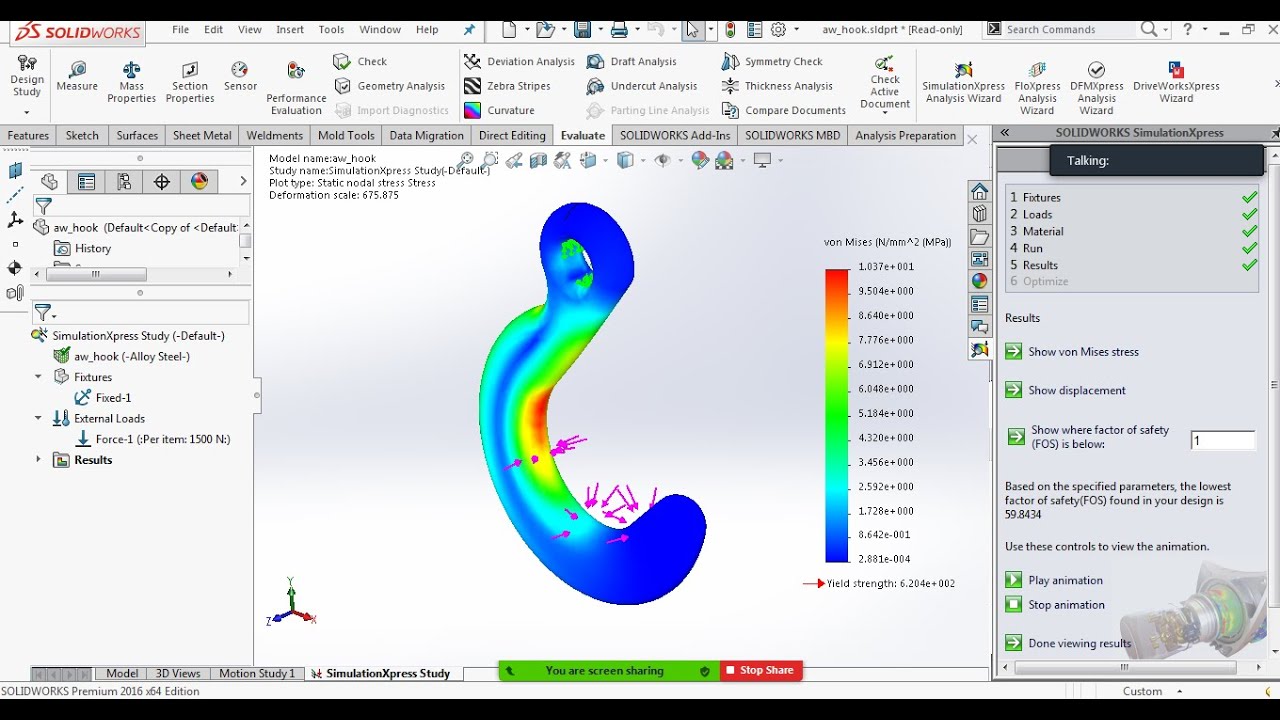
Task: Open the Options gear dropdown arrow
Action: (x=796, y=29)
